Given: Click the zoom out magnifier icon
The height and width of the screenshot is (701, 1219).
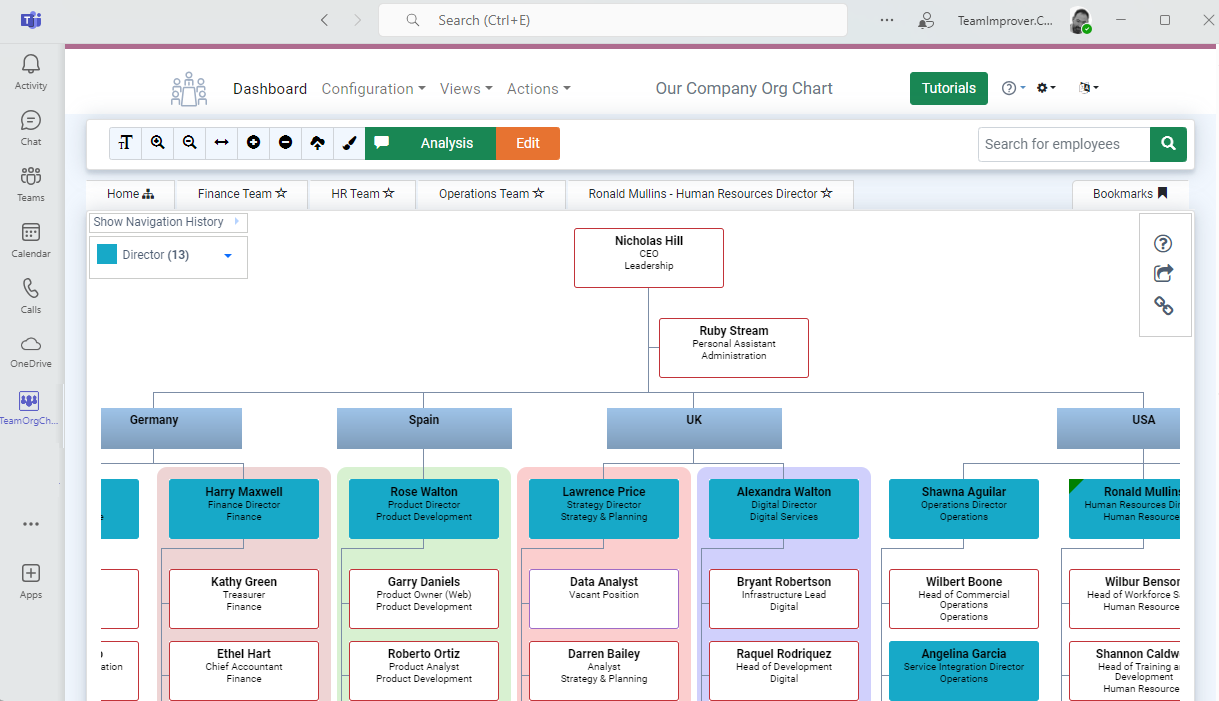Looking at the screenshot, I should [190, 143].
